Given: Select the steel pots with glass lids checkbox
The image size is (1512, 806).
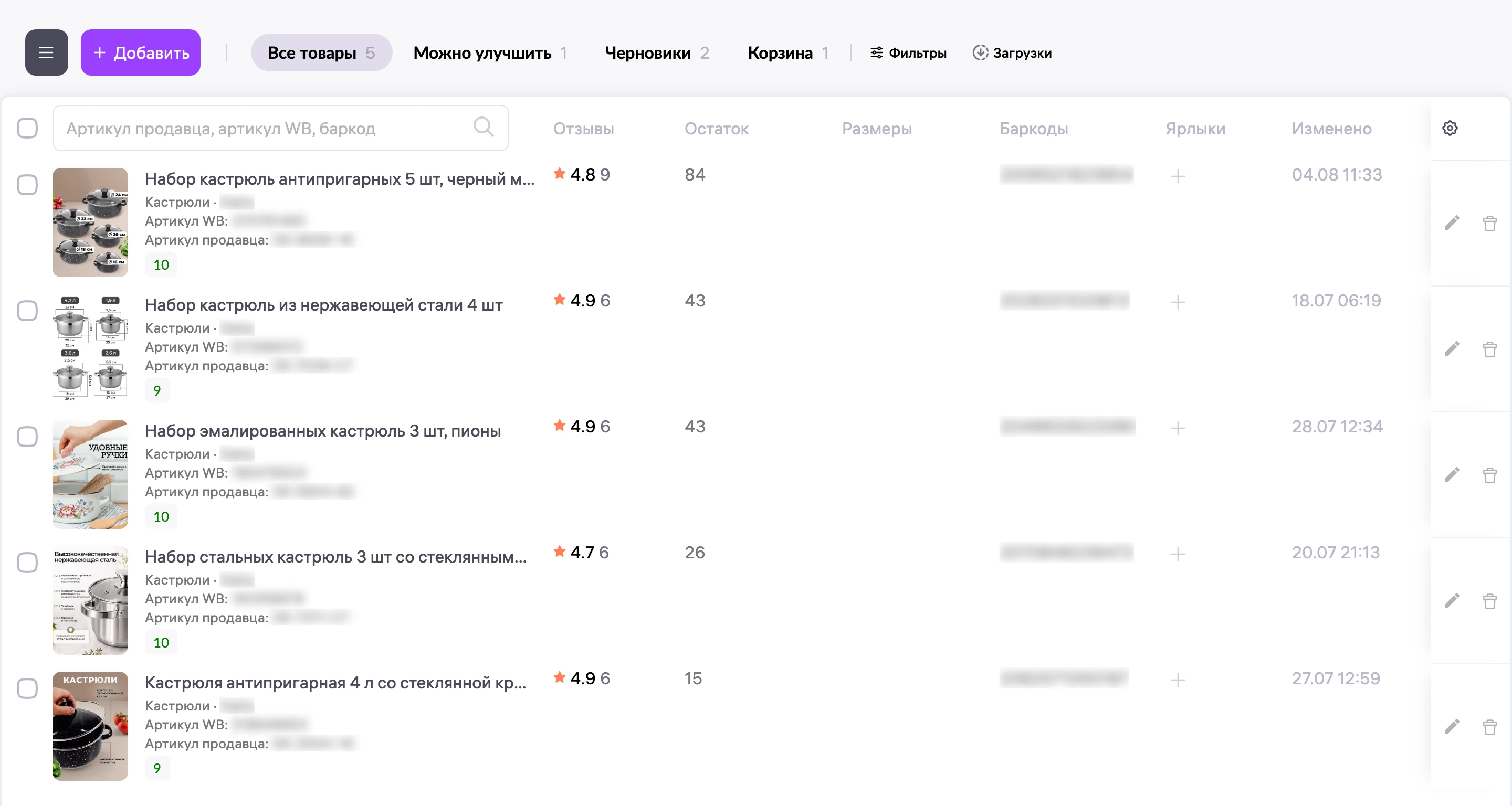Looking at the screenshot, I should click(27, 563).
